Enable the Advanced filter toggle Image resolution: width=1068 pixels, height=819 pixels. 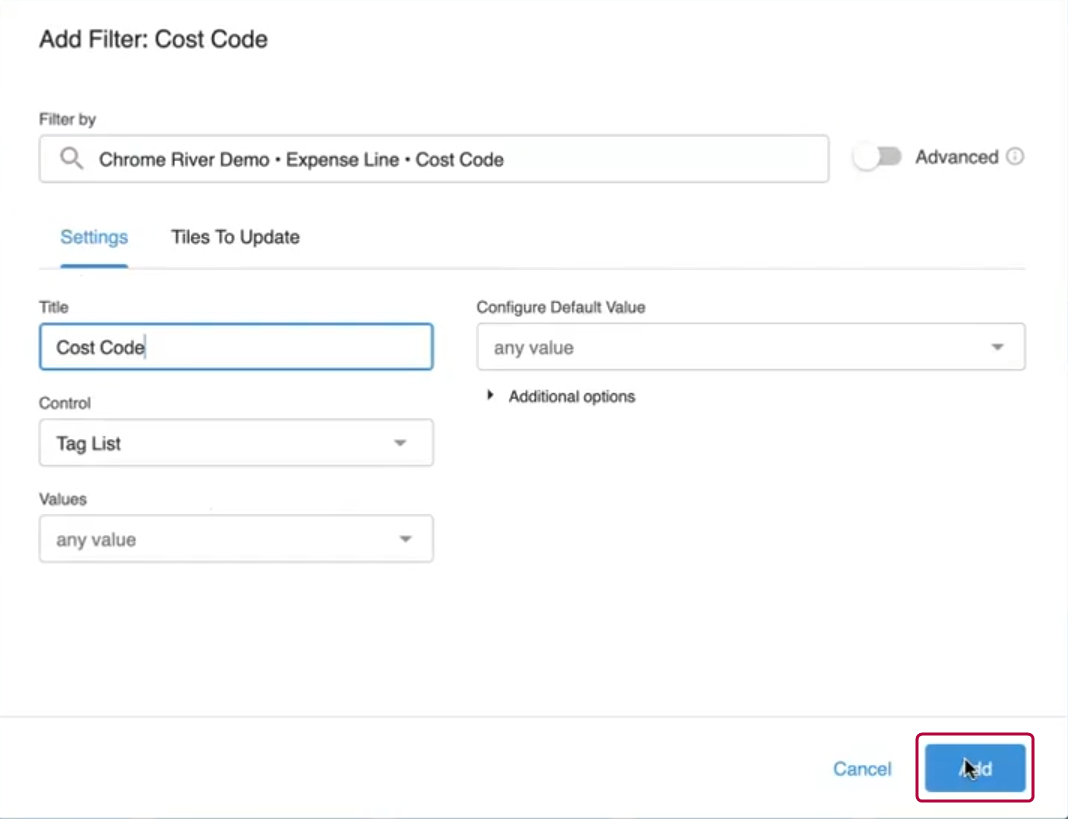(878, 156)
